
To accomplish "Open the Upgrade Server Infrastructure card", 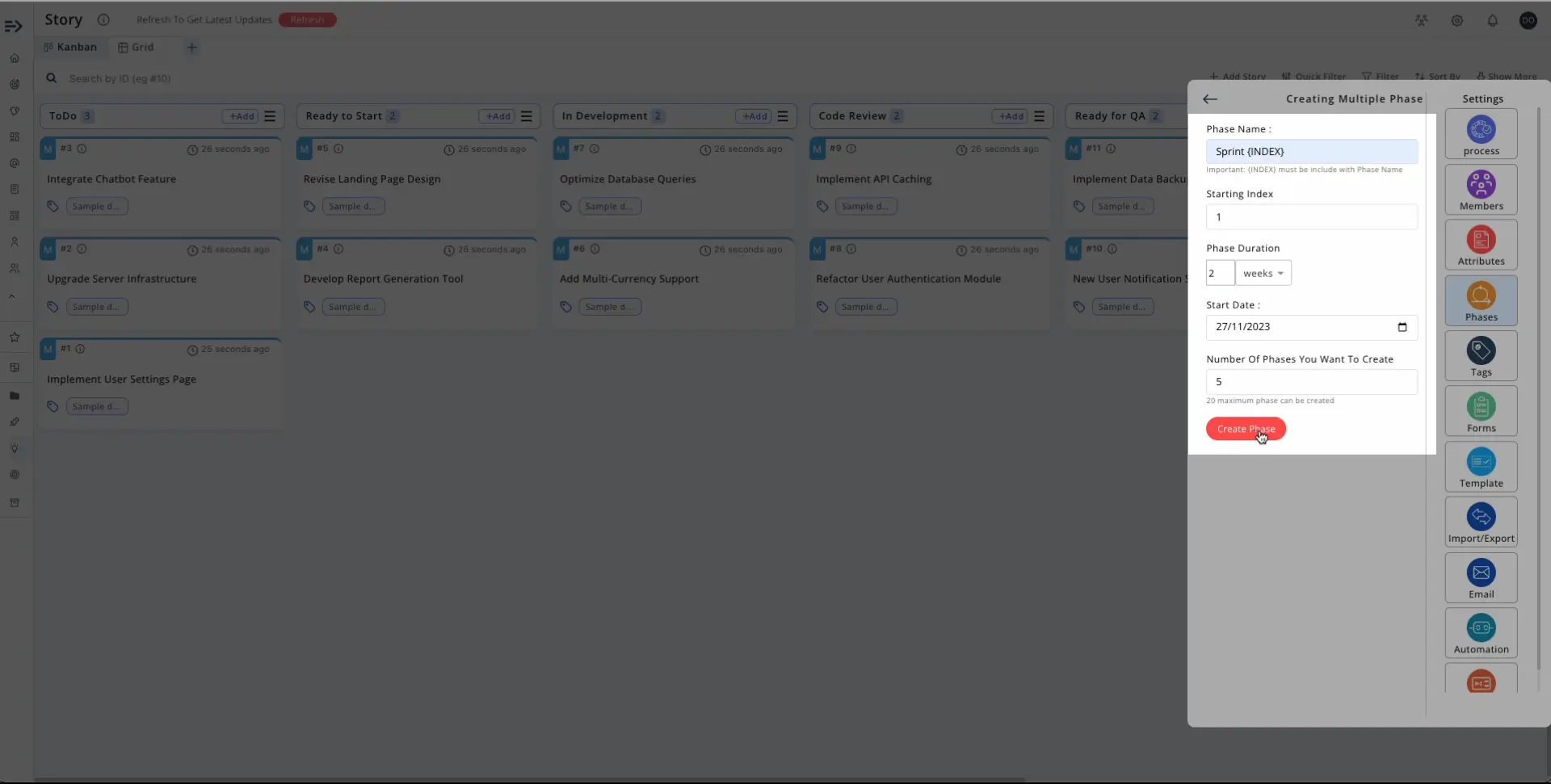I will pos(160,283).
